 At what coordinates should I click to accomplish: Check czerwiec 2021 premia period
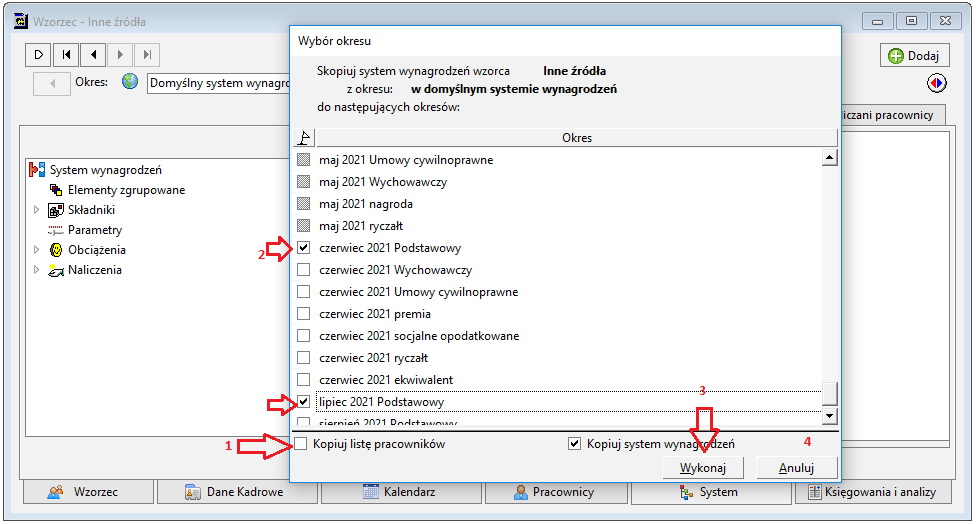(x=304, y=314)
